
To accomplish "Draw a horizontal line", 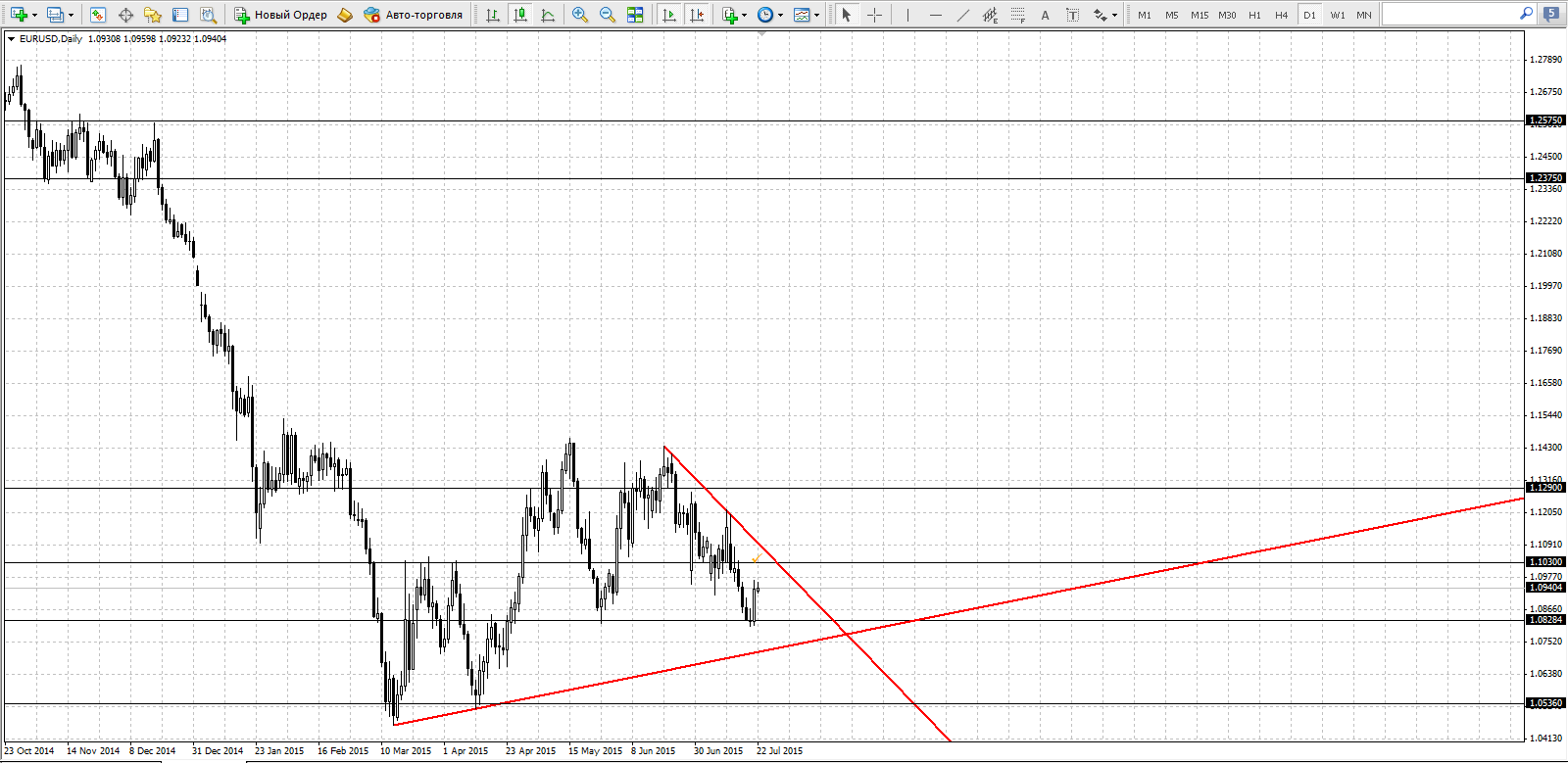I will pyautogui.click(x=935, y=15).
